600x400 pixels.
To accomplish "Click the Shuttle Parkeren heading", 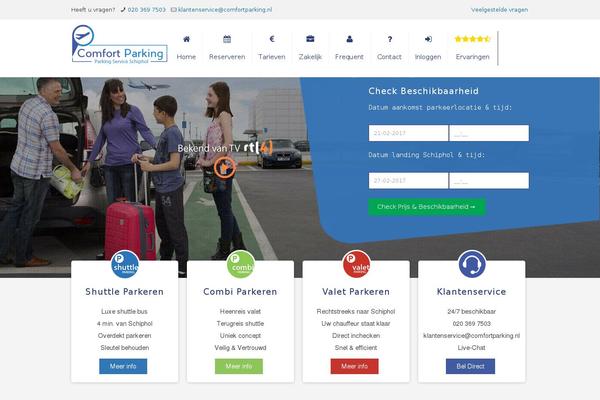I will tap(125, 292).
